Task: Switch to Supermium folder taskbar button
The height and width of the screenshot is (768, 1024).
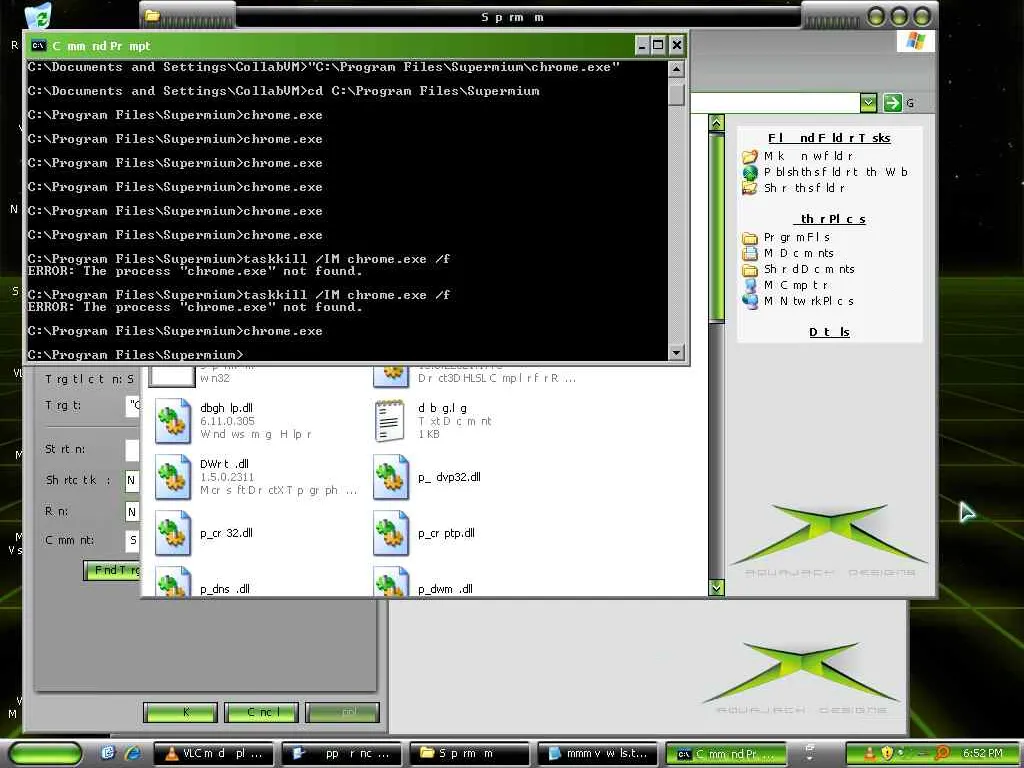Action: pyautogui.click(x=470, y=754)
